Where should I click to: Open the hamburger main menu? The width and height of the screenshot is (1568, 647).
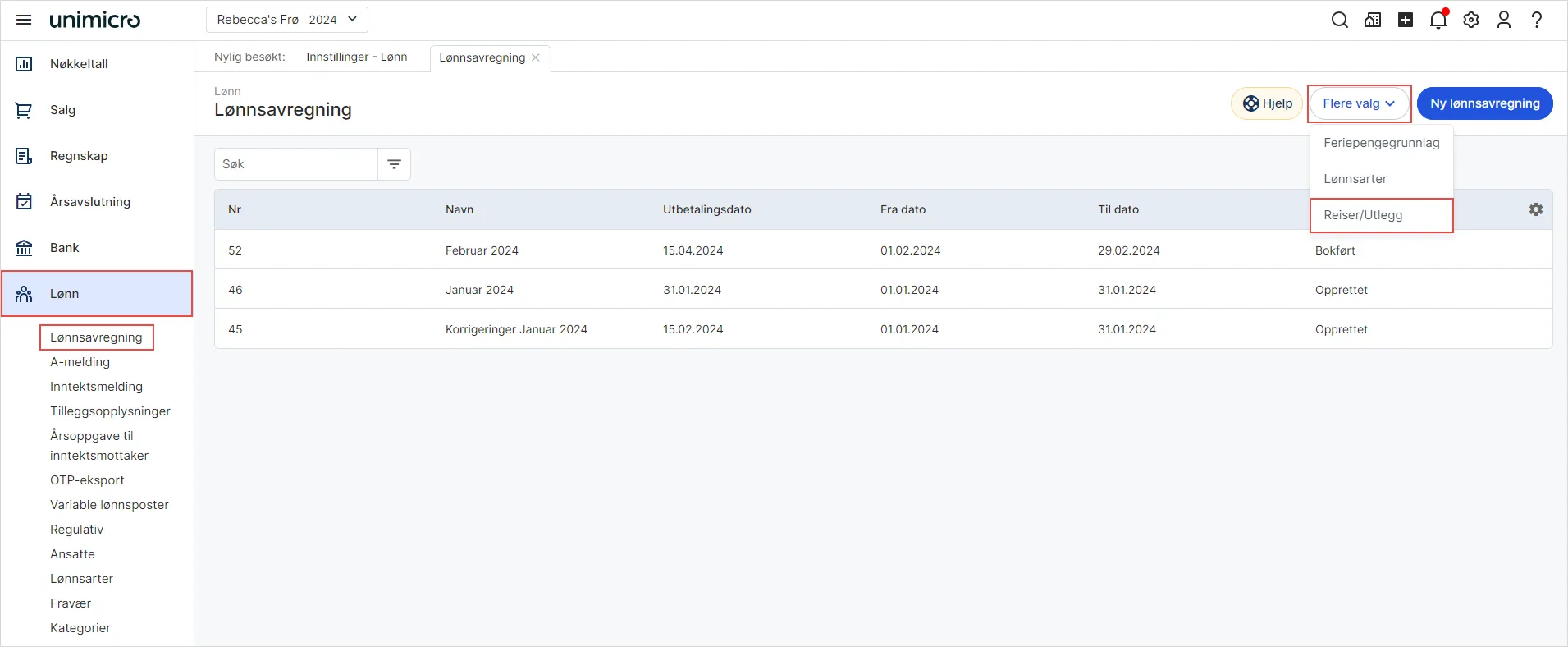tap(24, 20)
